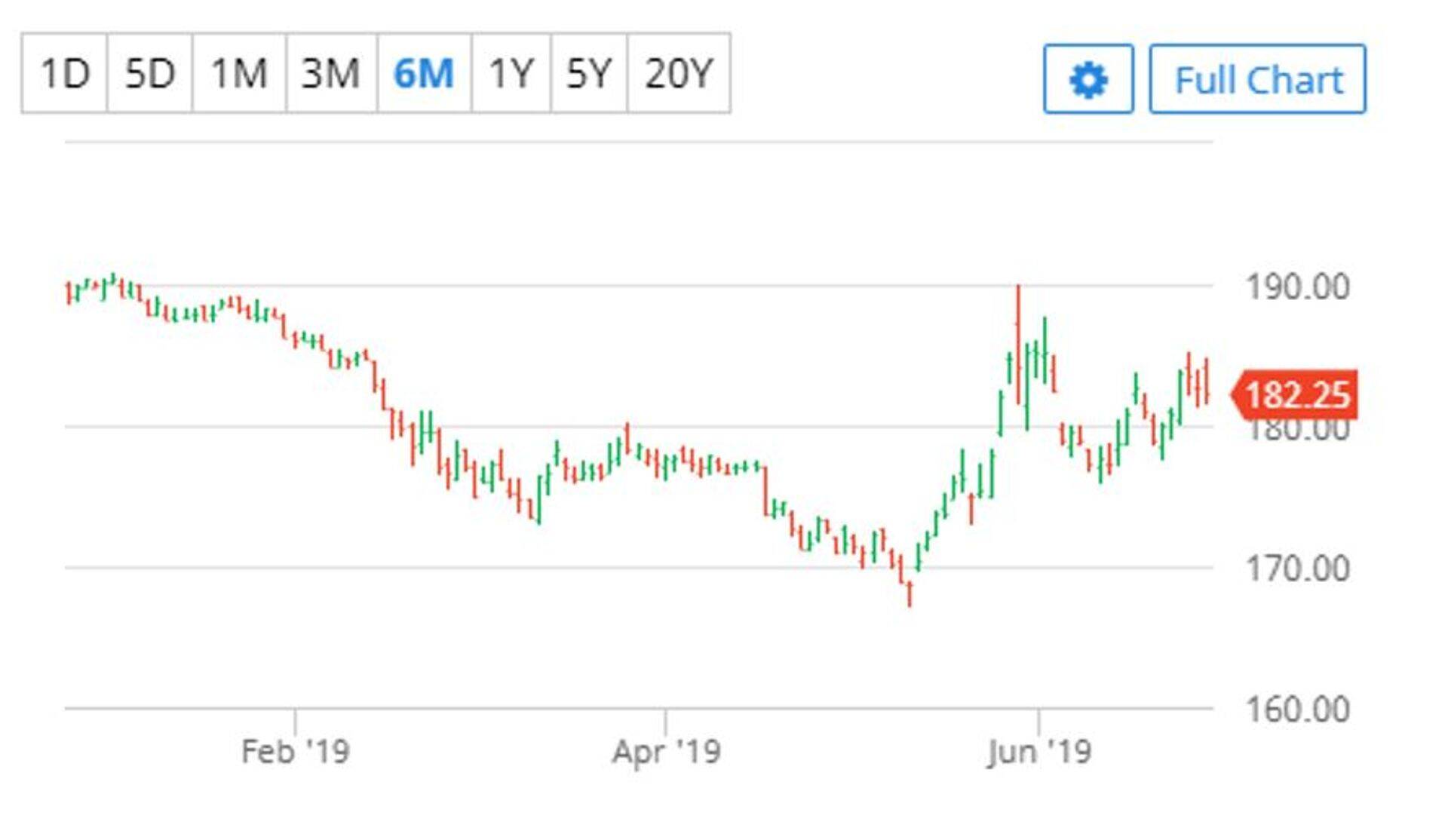This screenshot has height=840, width=1448.
Task: Switch to the 1D timeframe
Action: tap(65, 73)
